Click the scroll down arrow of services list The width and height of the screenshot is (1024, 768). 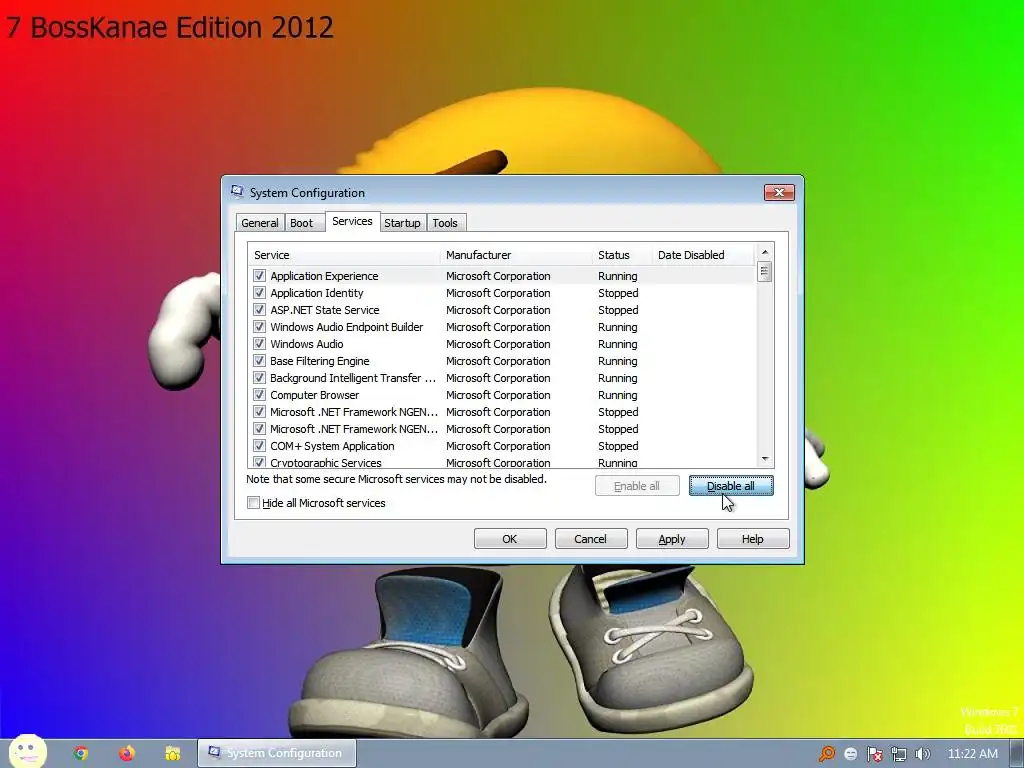pos(765,459)
